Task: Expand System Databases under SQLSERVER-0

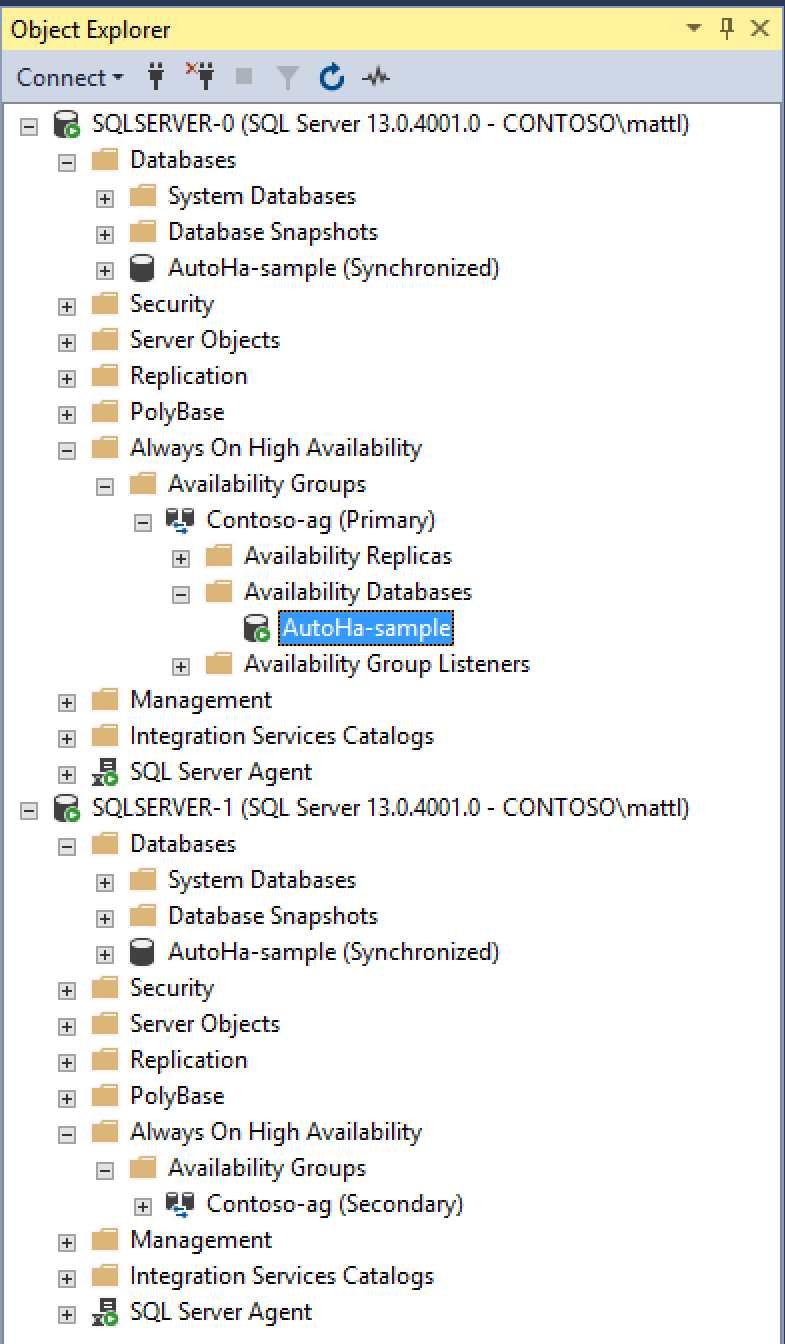Action: click(x=104, y=196)
